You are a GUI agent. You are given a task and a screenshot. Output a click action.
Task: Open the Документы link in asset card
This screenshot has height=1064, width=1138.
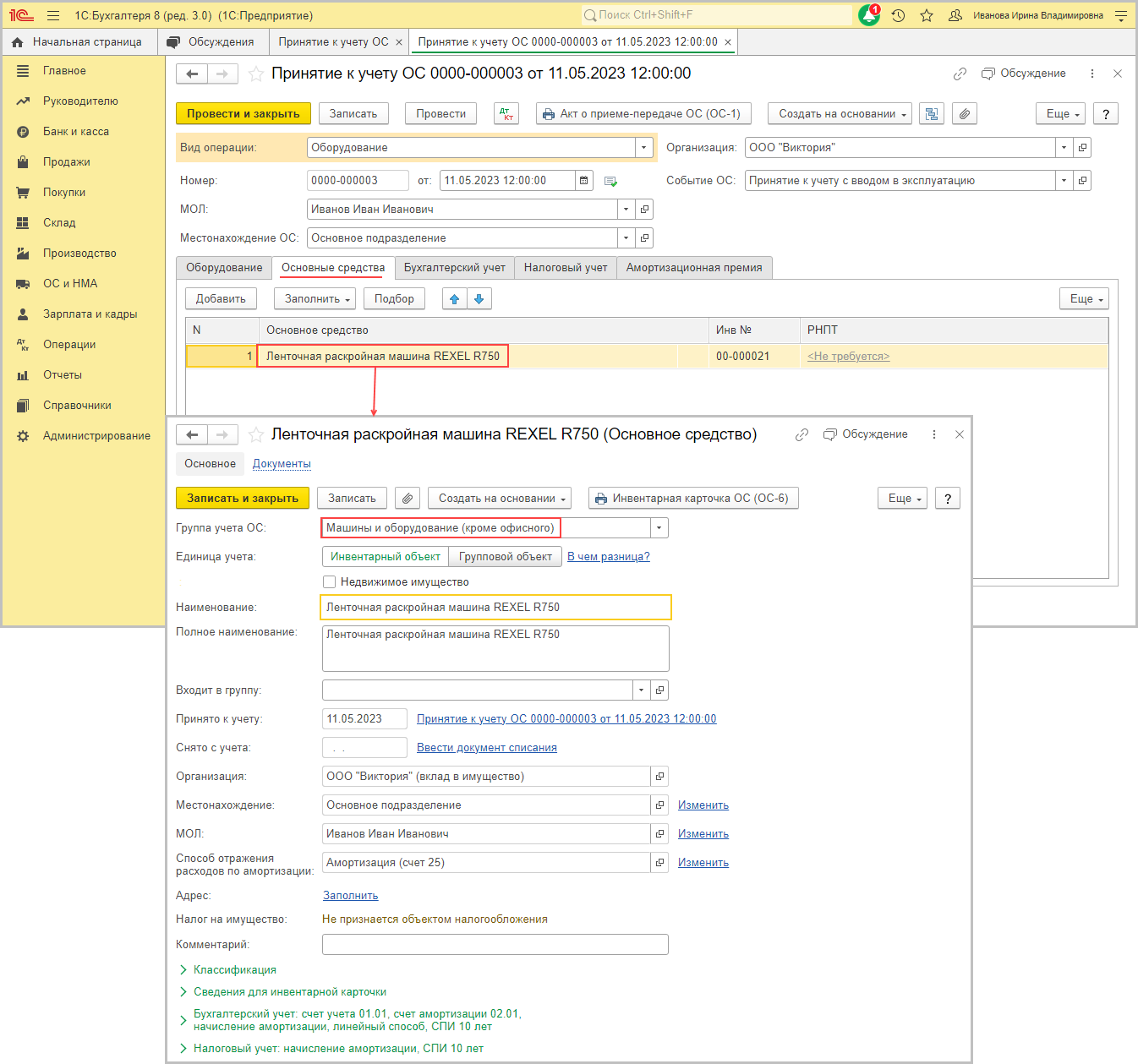[x=282, y=464]
